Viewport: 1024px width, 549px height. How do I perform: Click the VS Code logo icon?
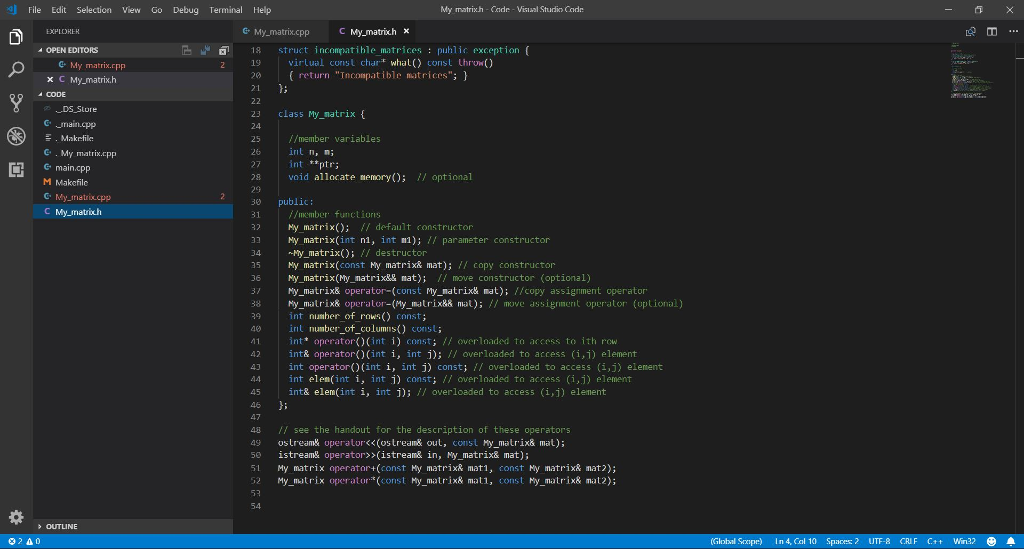pyautogui.click(x=11, y=9)
